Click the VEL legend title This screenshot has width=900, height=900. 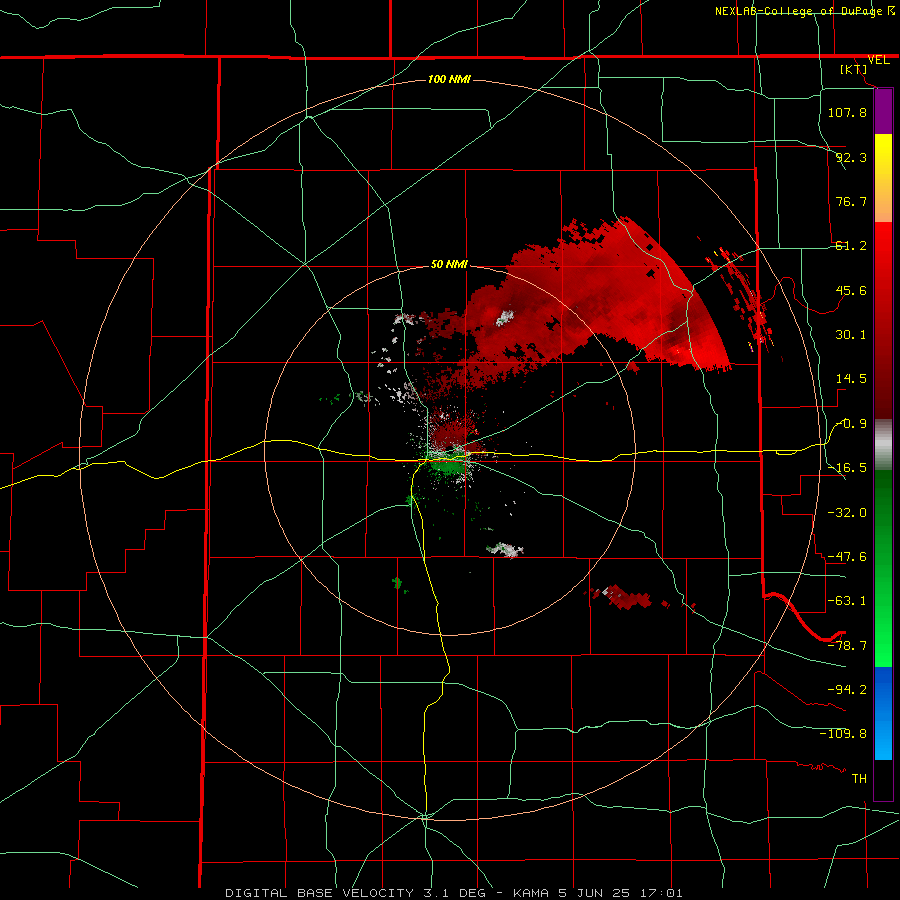pyautogui.click(x=879, y=60)
